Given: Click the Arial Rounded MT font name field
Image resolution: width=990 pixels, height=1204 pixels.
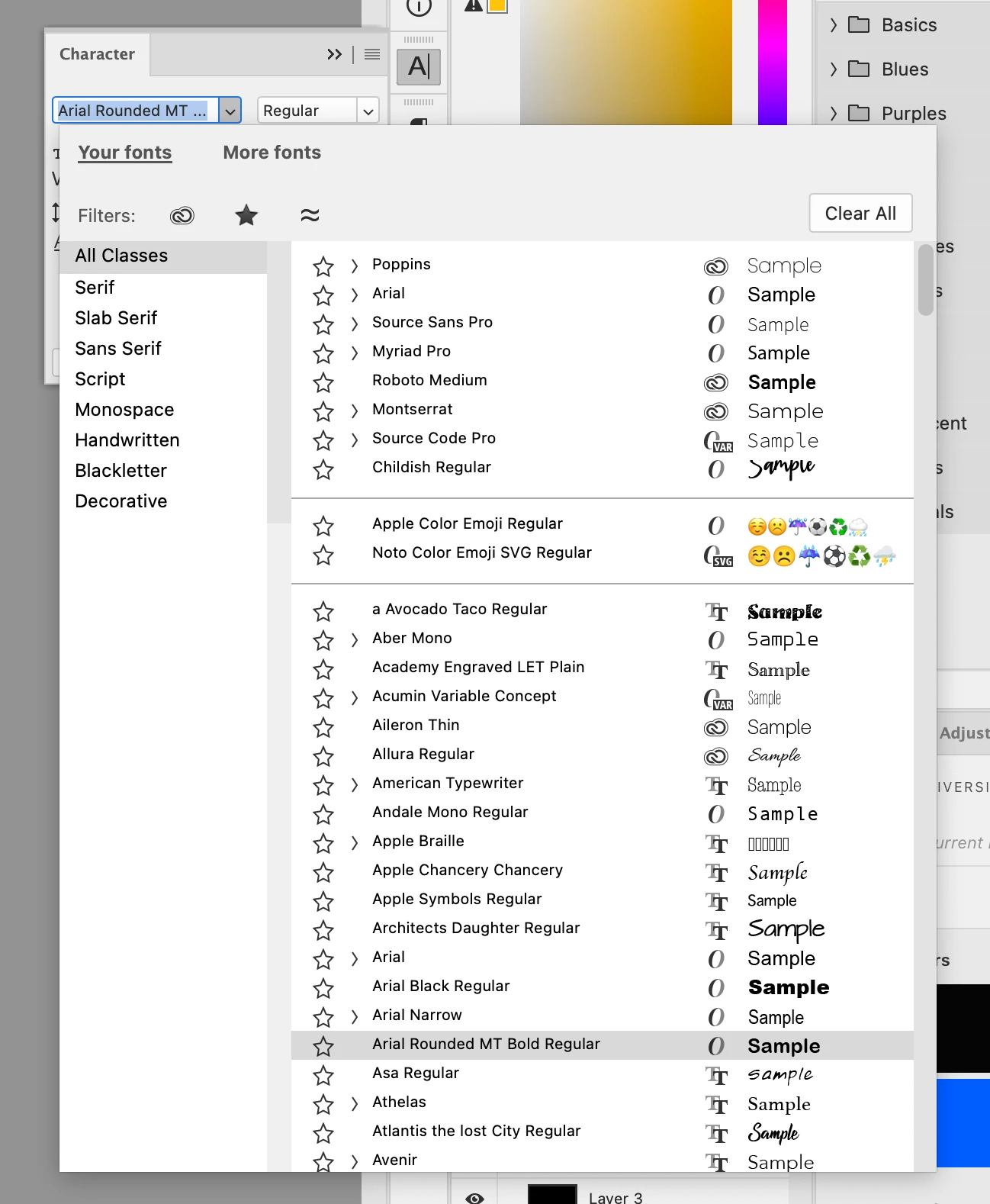Looking at the screenshot, I should click(x=136, y=111).
